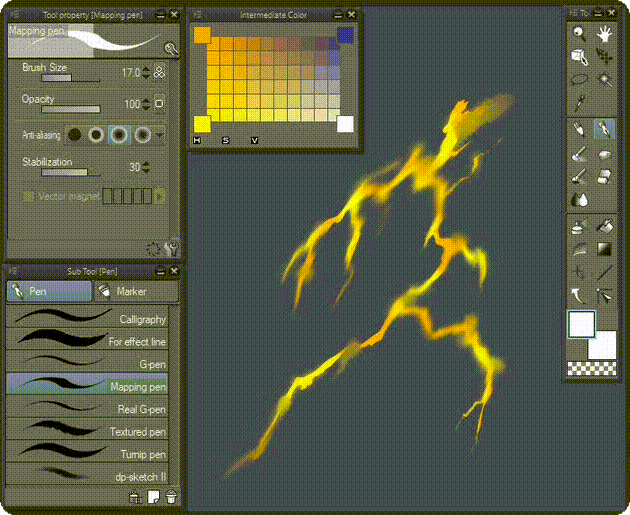This screenshot has width=630, height=515.
Task: Select the ellipse Selection area tool
Action: [579, 80]
